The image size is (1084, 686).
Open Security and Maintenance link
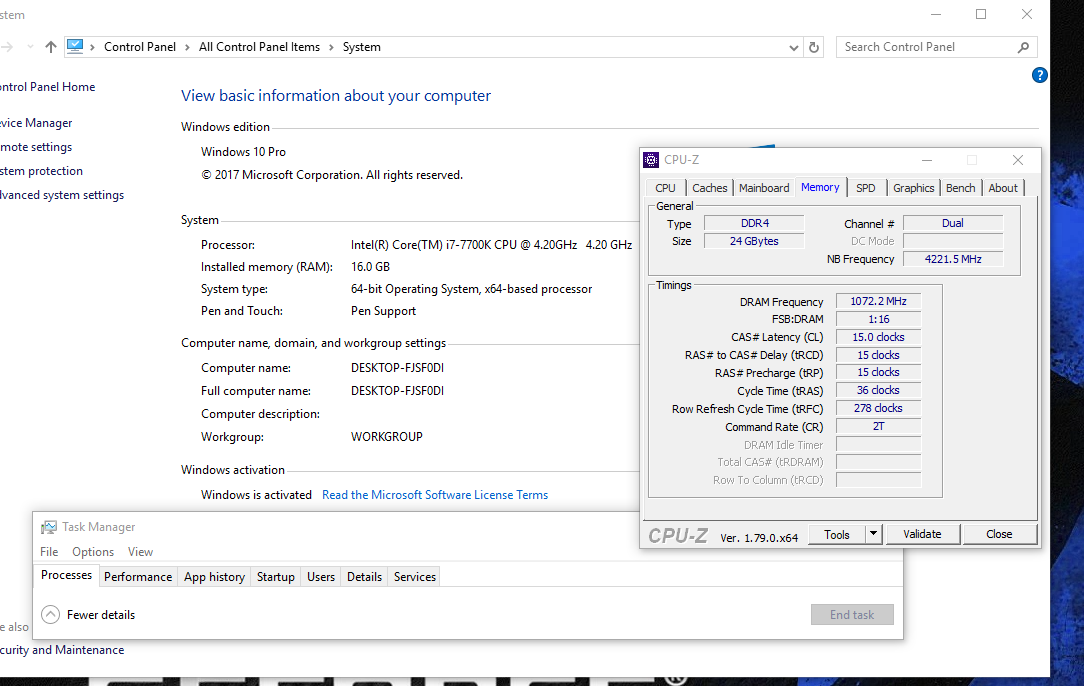click(x=62, y=650)
